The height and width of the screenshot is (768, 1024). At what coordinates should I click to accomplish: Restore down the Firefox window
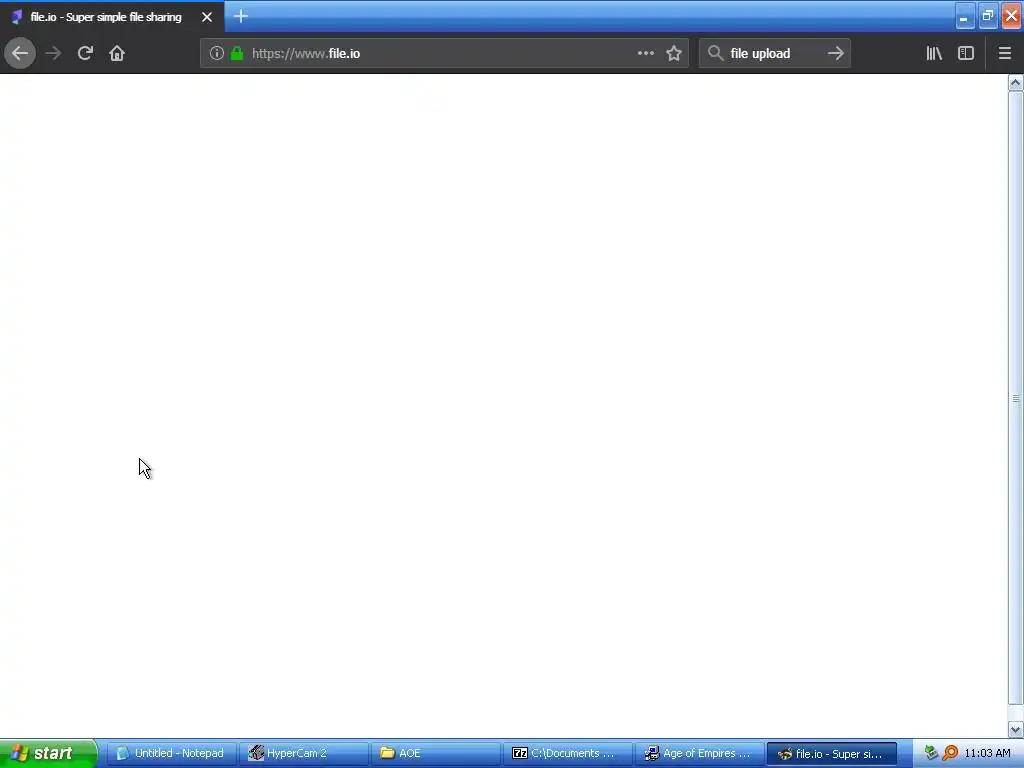(987, 16)
